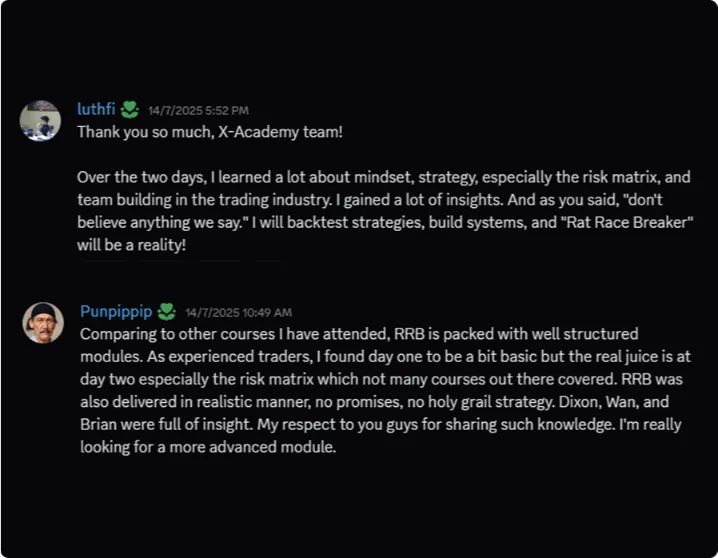Click the 14/7/2025 5:52 PM timestamp

[x=198, y=111]
